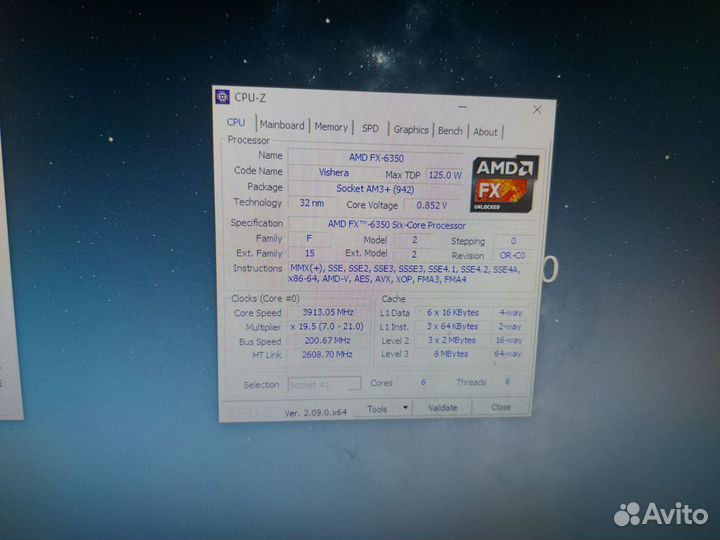The height and width of the screenshot is (540, 720).
Task: Open the Bench tab
Action: tap(450, 131)
